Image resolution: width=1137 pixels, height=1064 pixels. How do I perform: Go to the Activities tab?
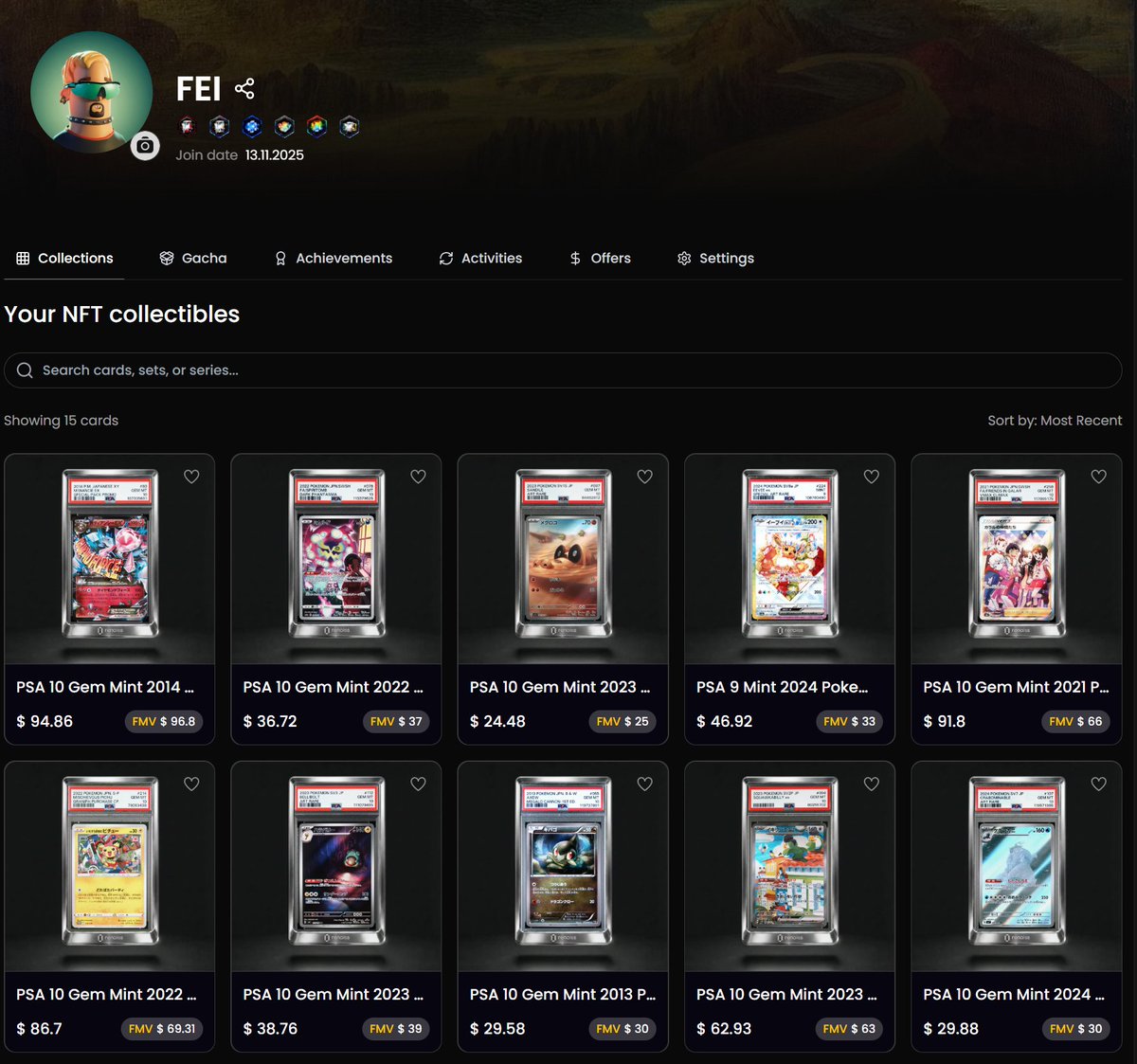[480, 258]
